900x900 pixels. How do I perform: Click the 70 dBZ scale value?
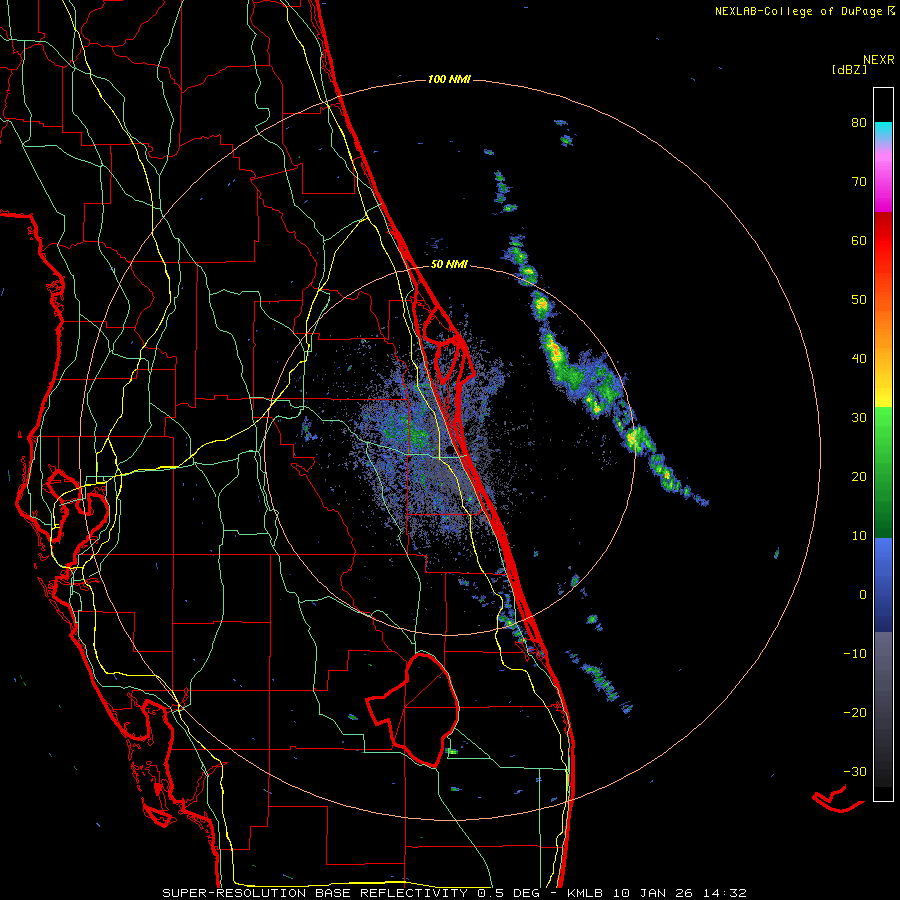click(859, 182)
